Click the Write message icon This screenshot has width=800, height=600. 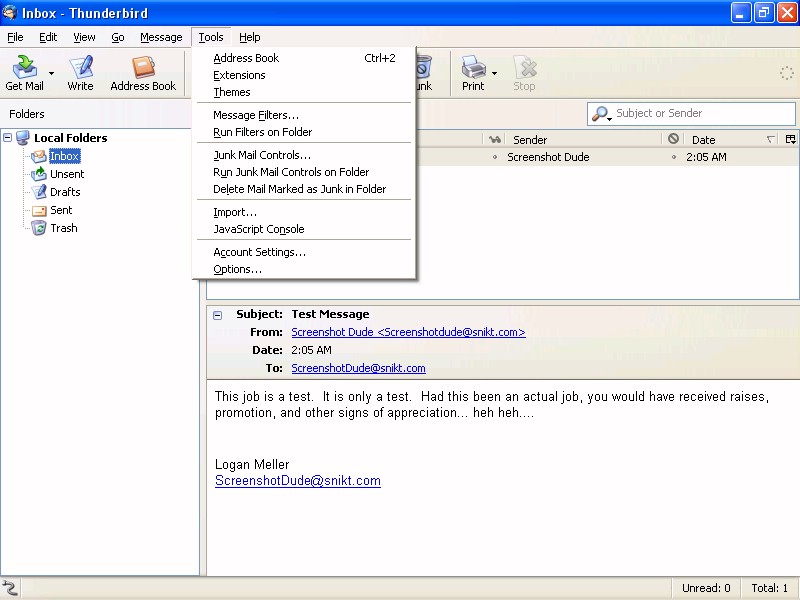point(80,72)
